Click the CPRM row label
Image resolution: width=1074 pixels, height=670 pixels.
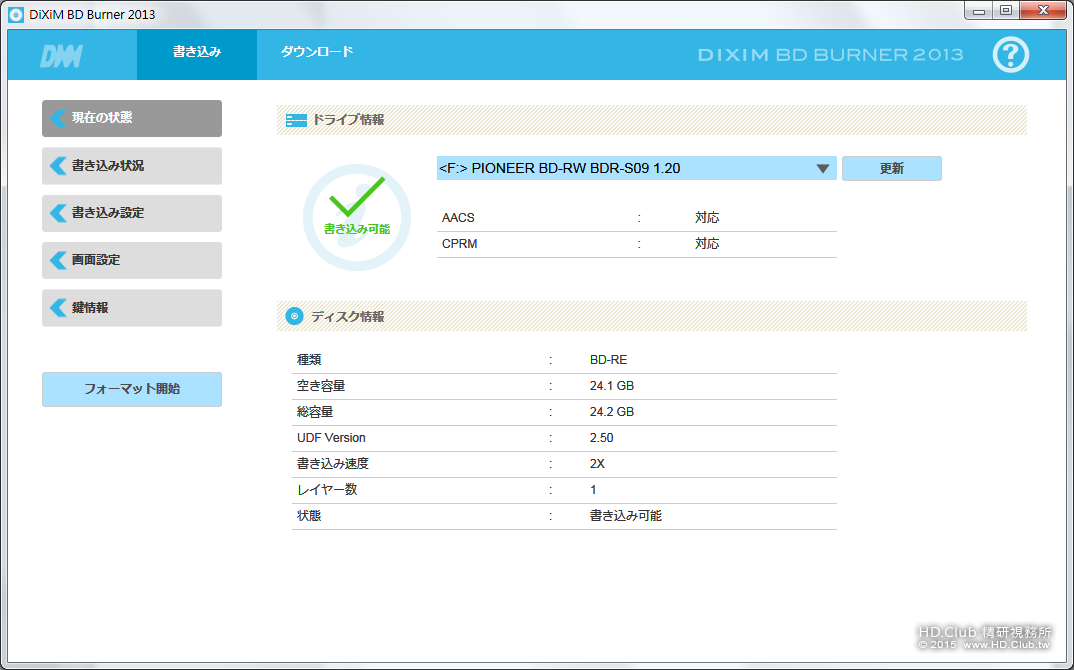pos(460,244)
